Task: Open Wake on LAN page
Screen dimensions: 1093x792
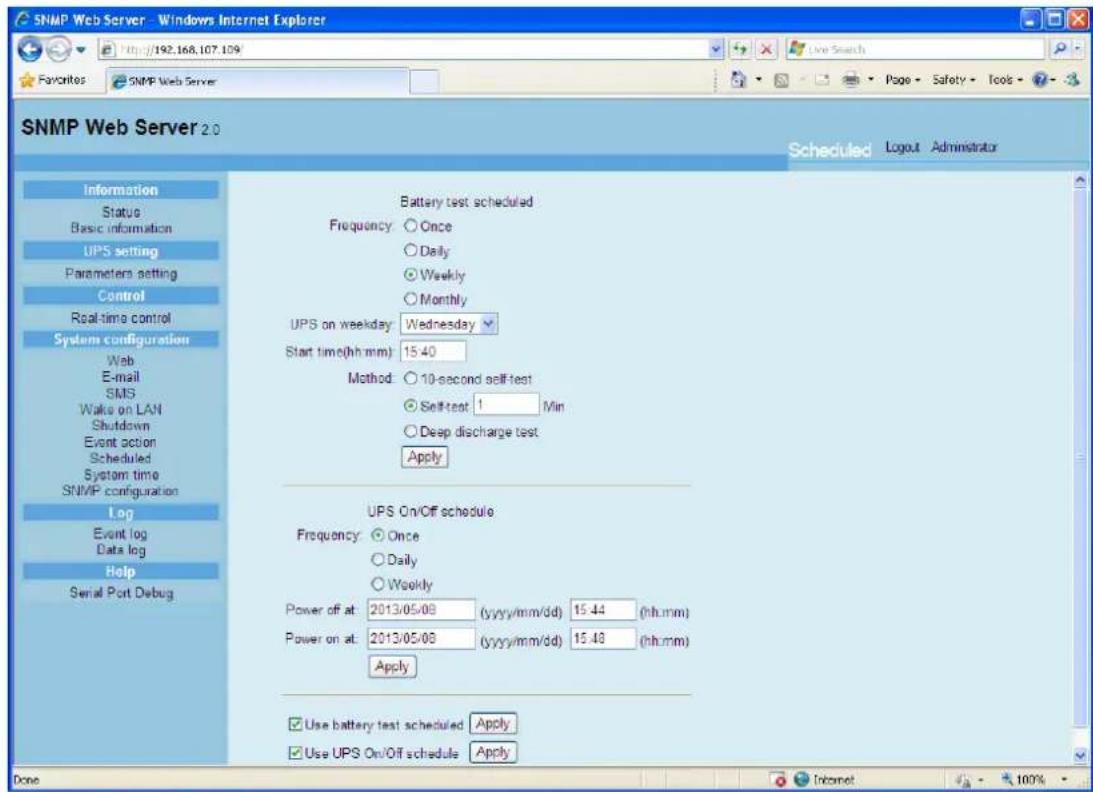Action: [x=121, y=409]
